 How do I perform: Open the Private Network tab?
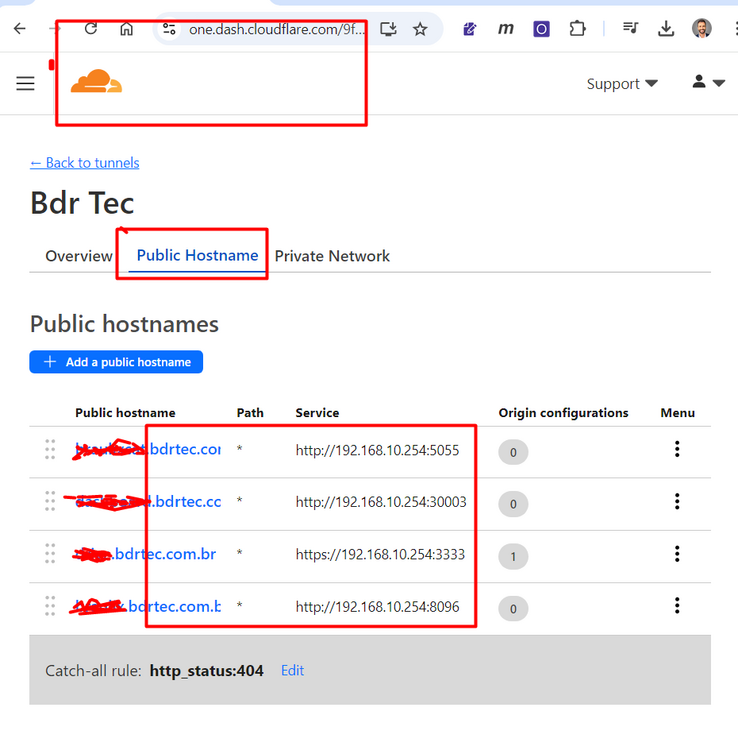(332, 256)
